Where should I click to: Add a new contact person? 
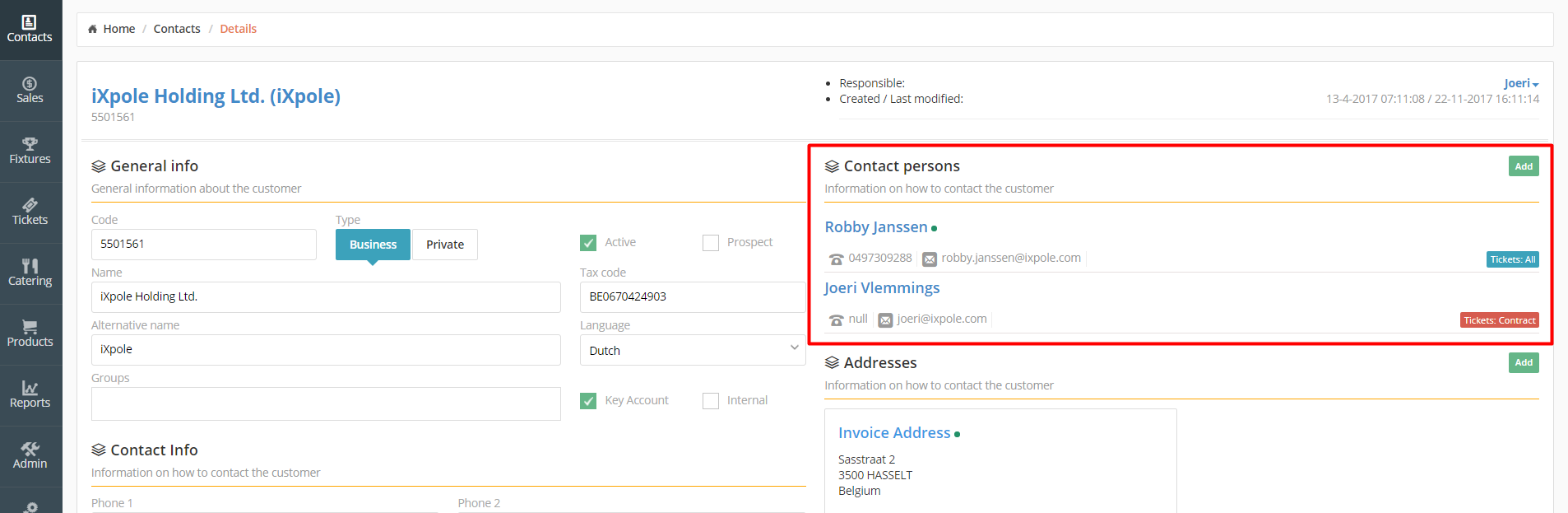point(1524,166)
